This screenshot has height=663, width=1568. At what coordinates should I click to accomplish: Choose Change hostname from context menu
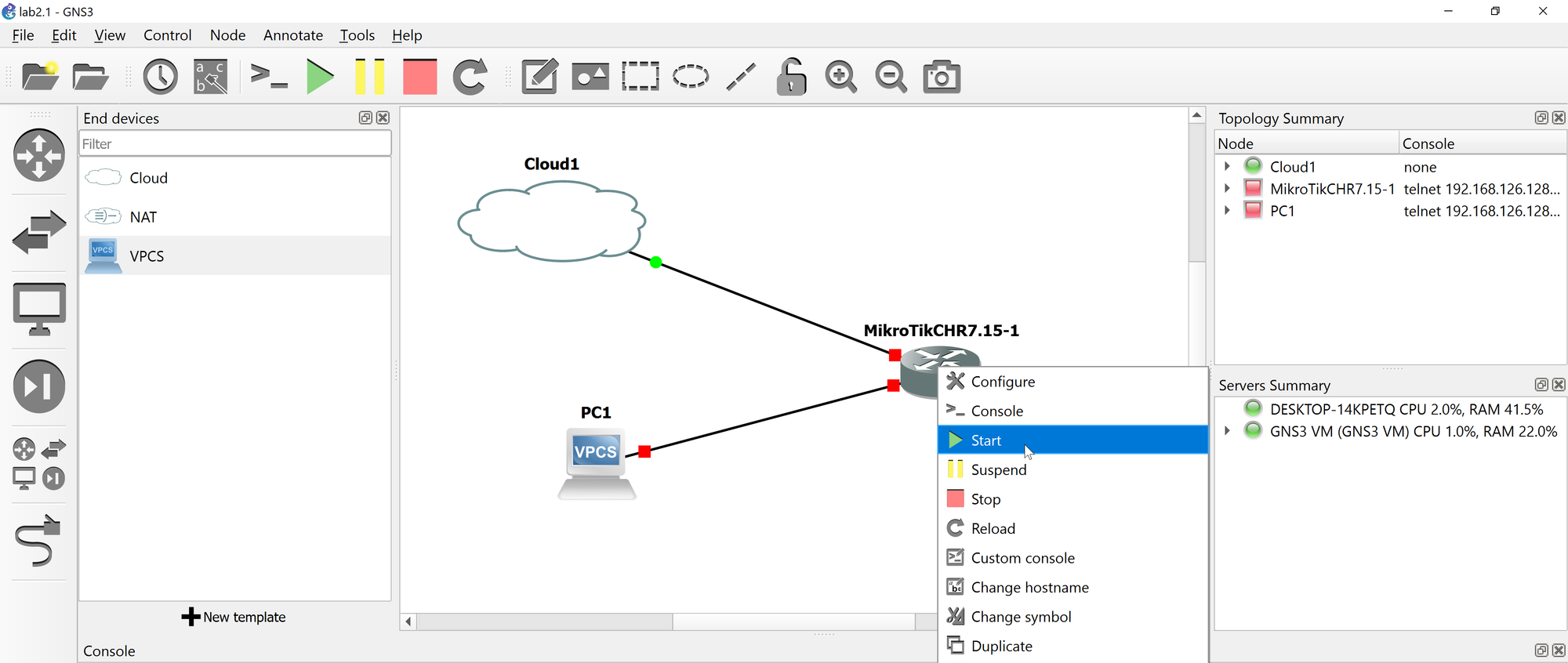[x=1073, y=587]
